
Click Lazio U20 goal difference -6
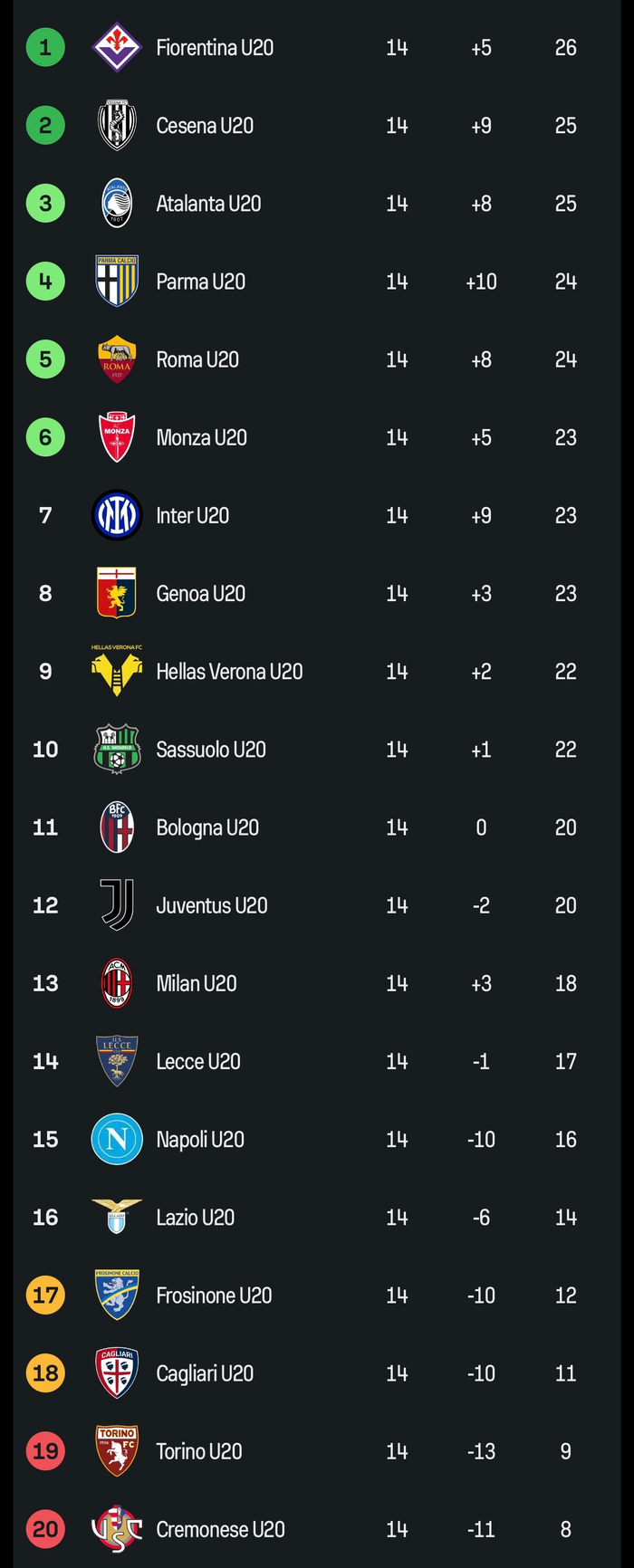[481, 1218]
